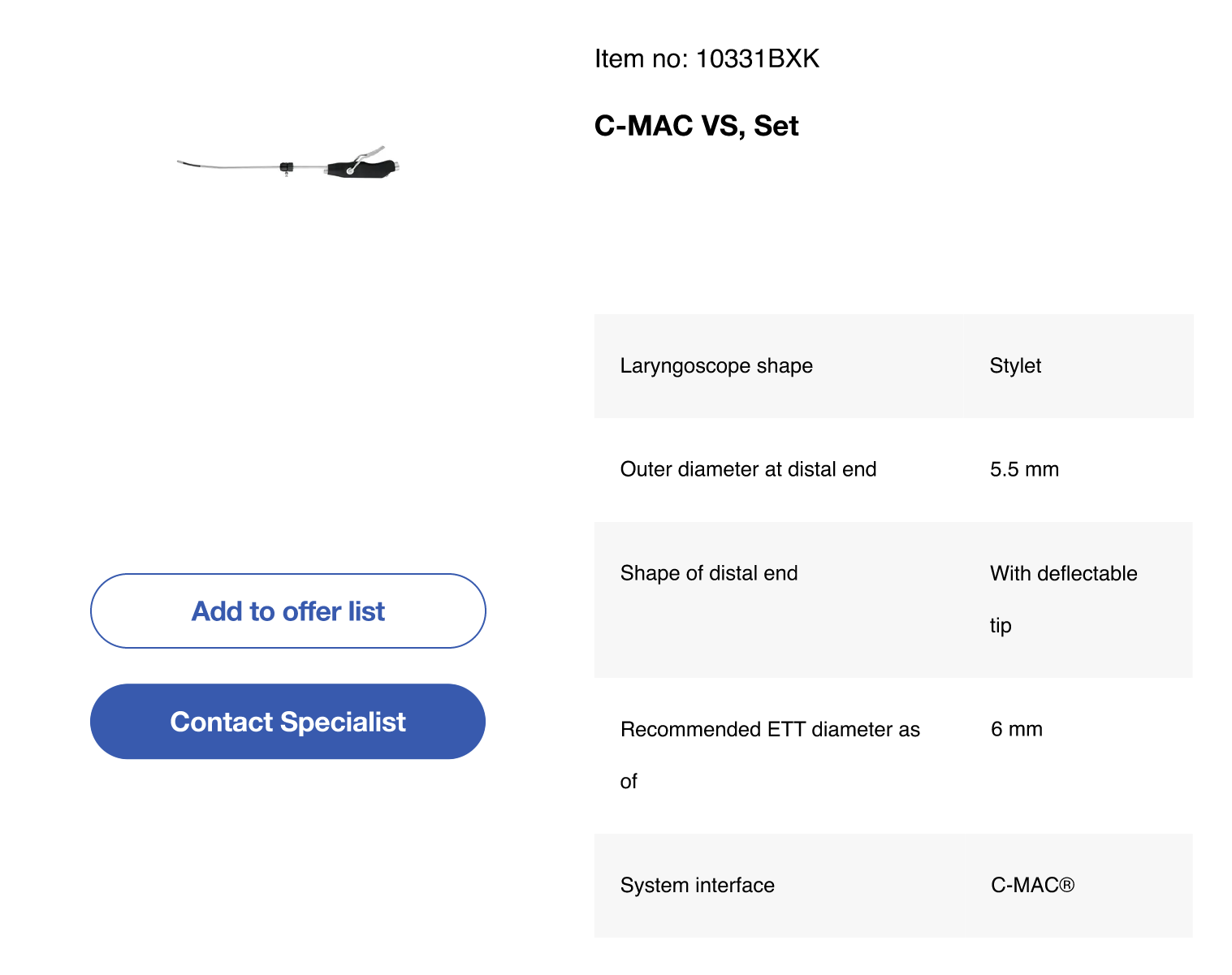Select the Stylet value in the table
The height and width of the screenshot is (975, 1232).
[x=1015, y=365]
